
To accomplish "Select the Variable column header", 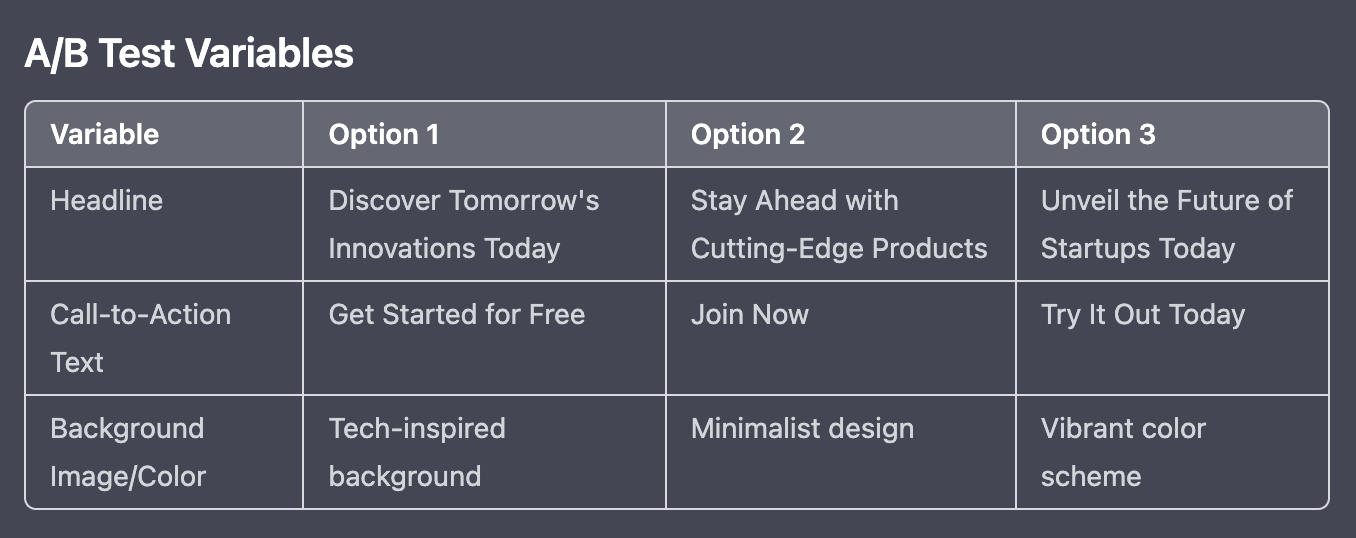I will coord(164,134).
